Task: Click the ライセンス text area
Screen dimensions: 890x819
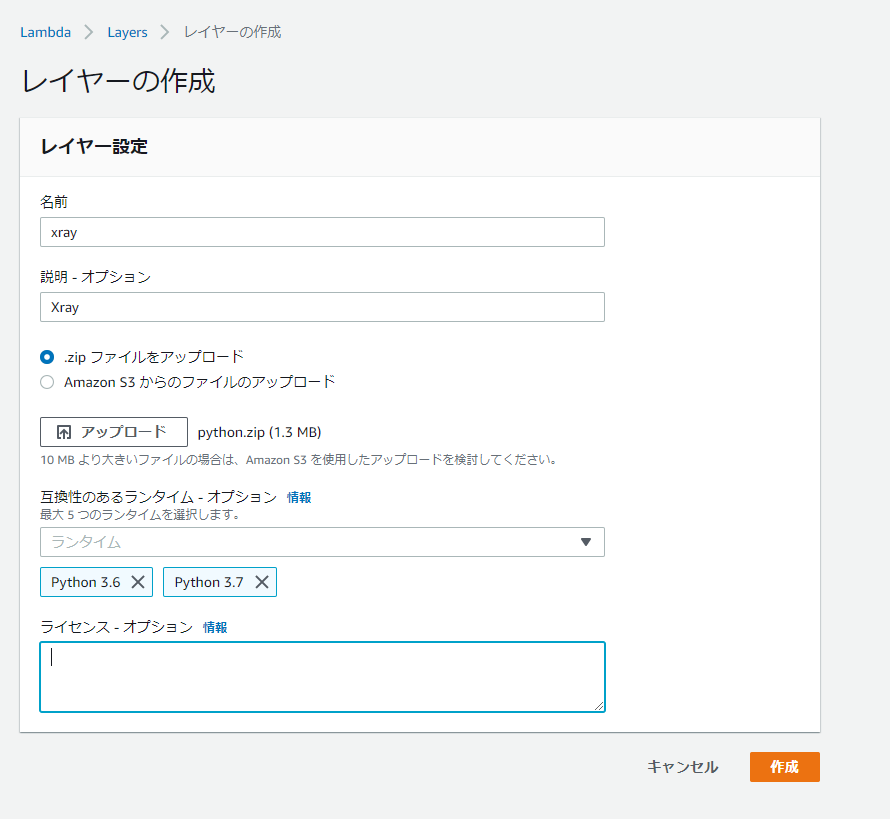Action: coord(322,677)
